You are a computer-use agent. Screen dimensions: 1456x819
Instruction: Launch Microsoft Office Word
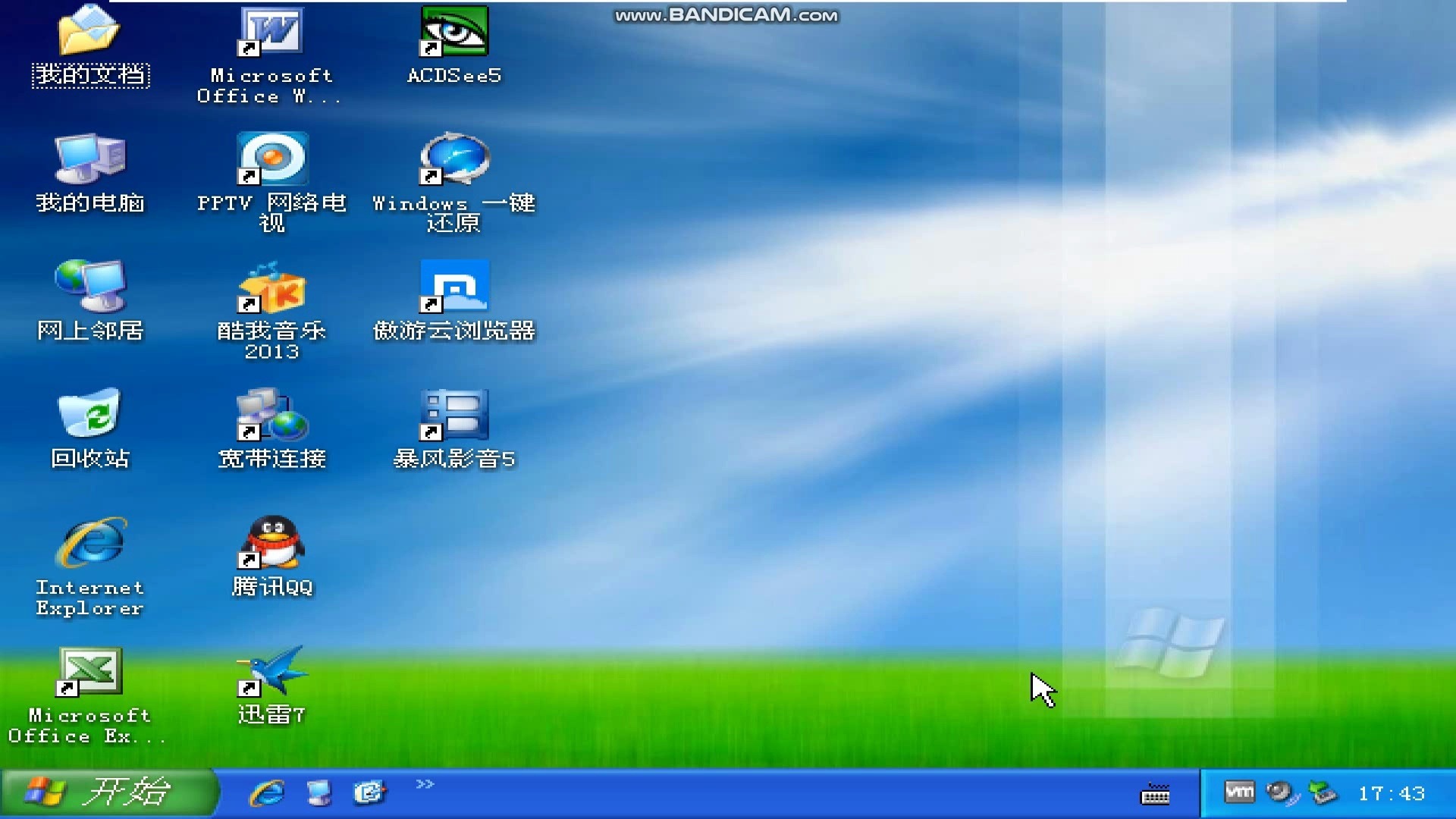click(x=271, y=32)
